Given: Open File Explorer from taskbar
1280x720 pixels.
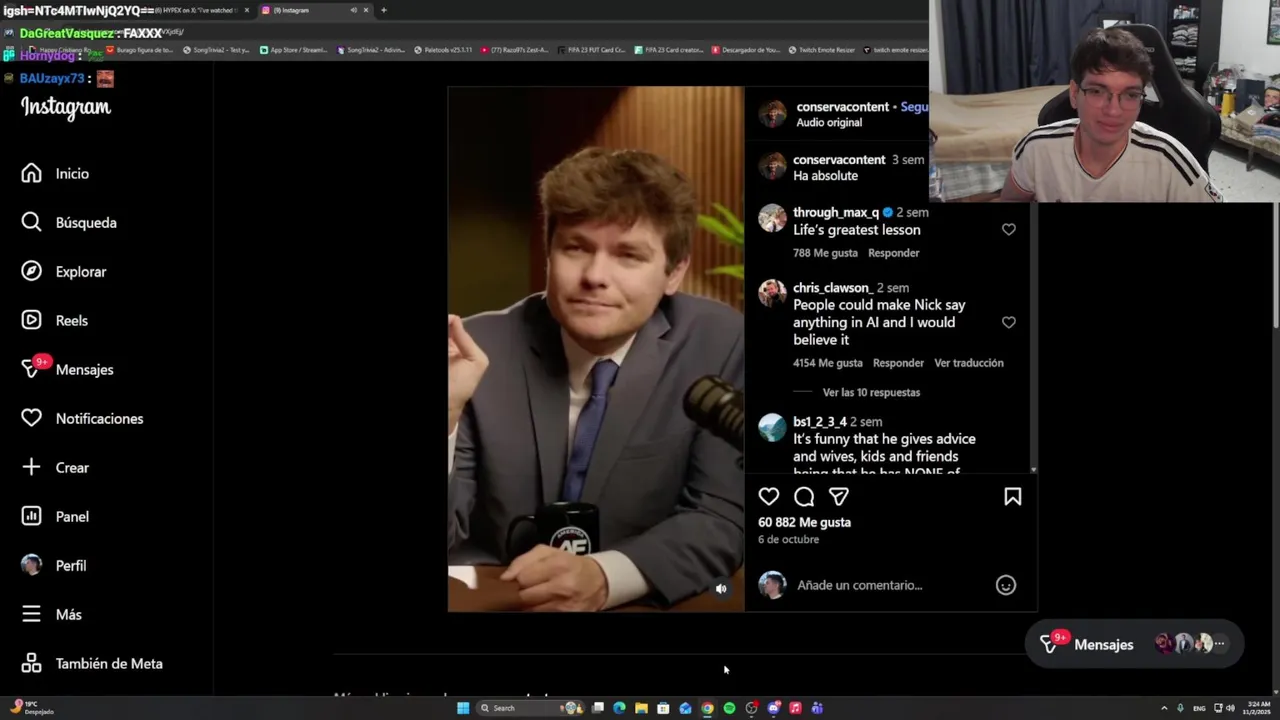Looking at the screenshot, I should tap(641, 708).
